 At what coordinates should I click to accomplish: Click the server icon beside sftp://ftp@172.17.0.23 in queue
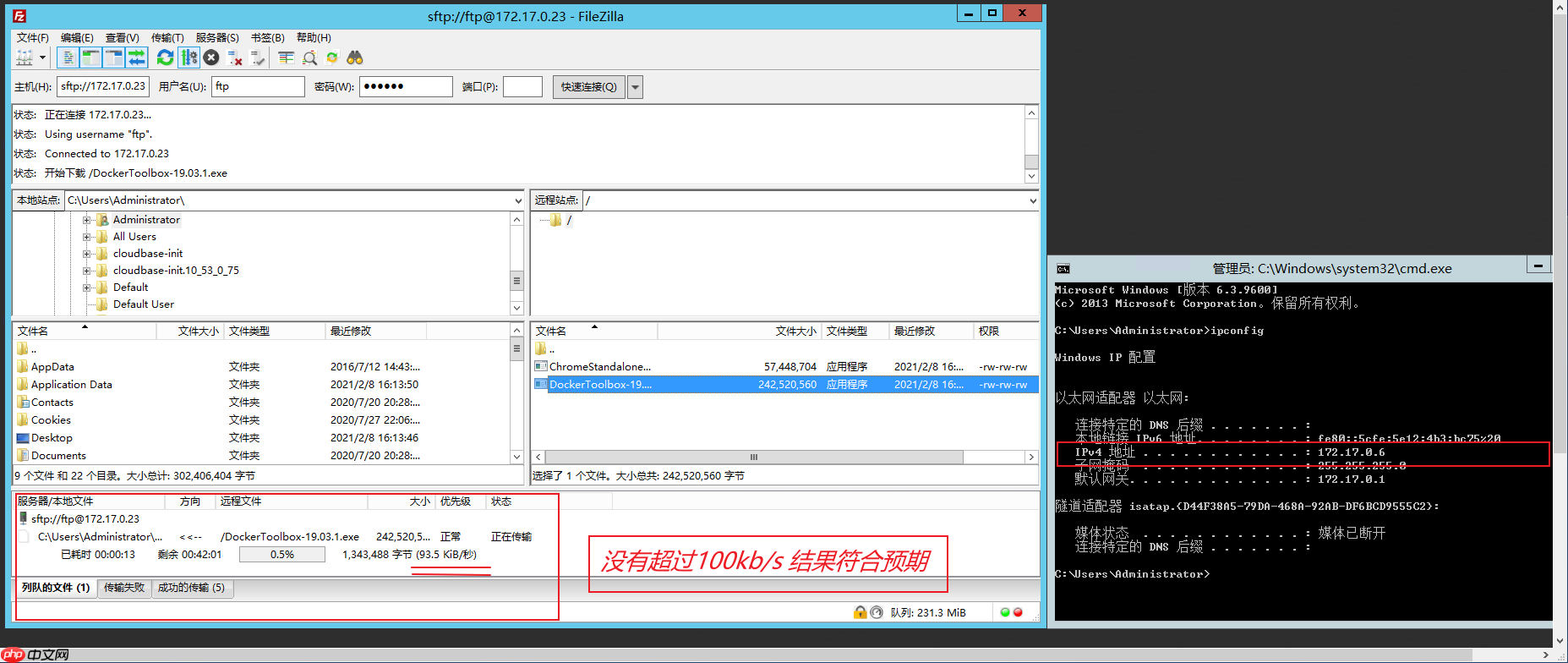pos(23,518)
